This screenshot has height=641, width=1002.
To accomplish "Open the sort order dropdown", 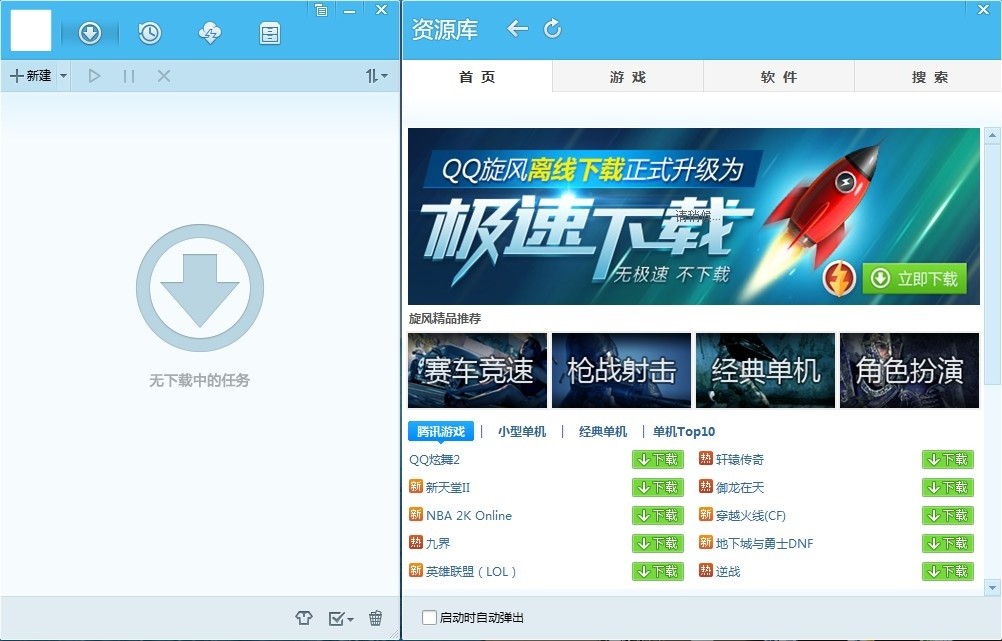I will tap(375, 75).
